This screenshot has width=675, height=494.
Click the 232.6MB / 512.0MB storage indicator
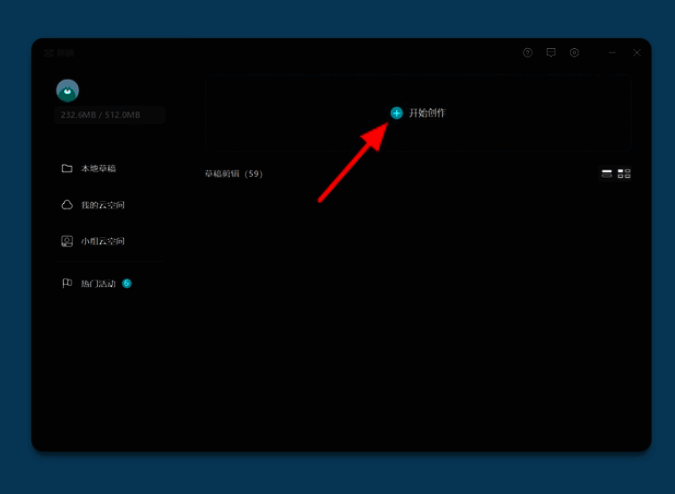[100, 115]
